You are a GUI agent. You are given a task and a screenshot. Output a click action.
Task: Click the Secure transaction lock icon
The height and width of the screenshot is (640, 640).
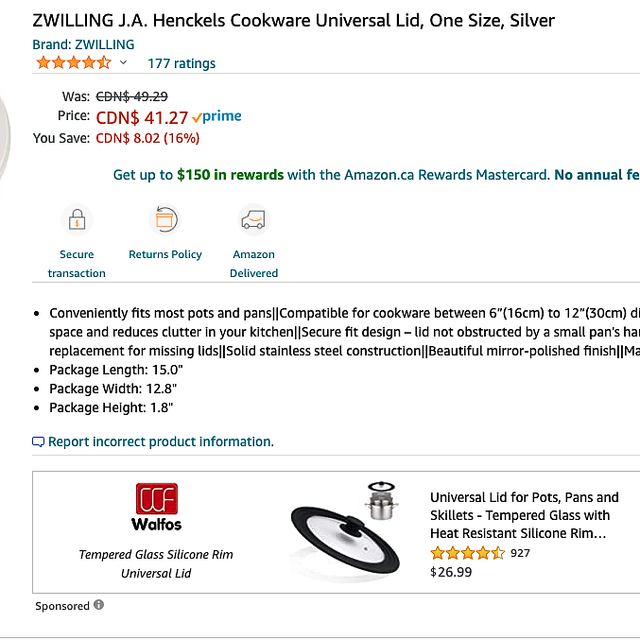click(77, 220)
